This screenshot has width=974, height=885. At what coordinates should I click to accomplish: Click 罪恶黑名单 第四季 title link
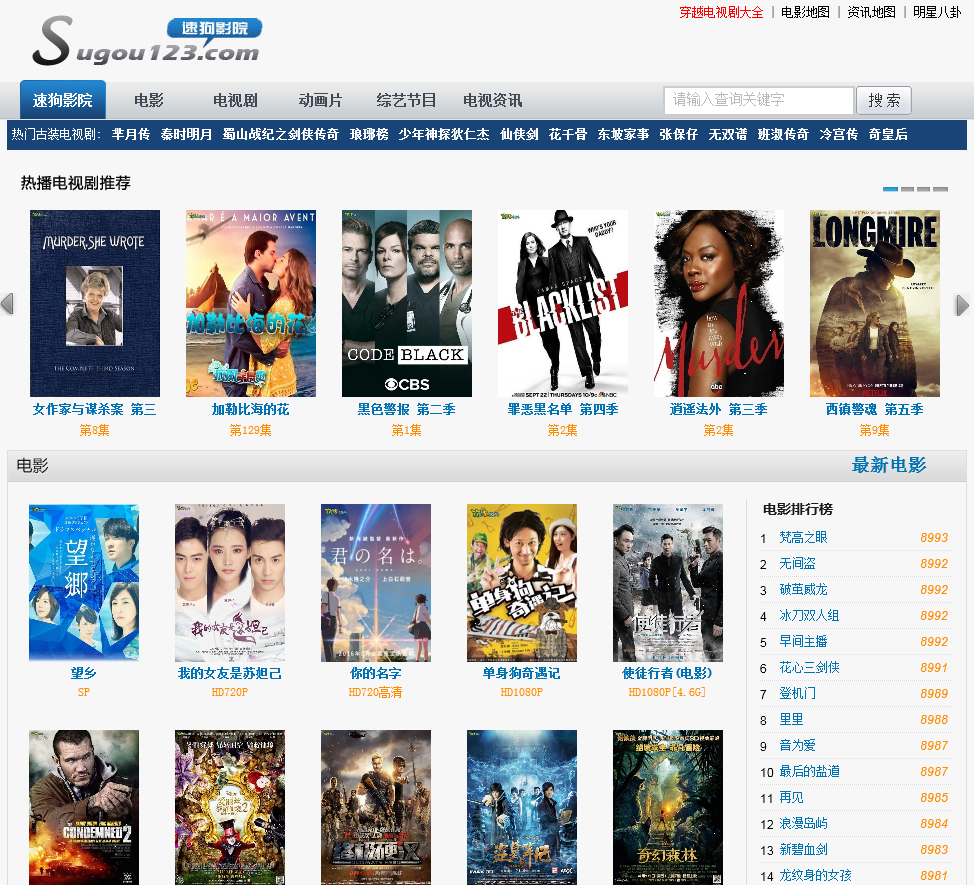563,409
